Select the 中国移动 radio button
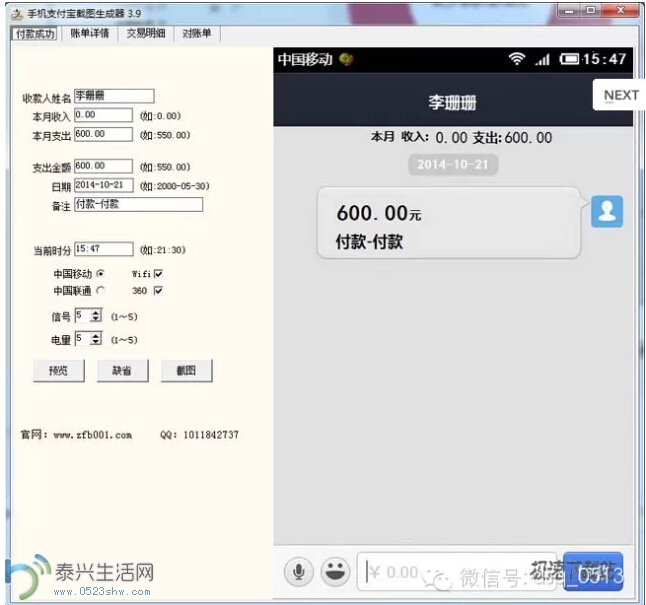 click(x=100, y=273)
